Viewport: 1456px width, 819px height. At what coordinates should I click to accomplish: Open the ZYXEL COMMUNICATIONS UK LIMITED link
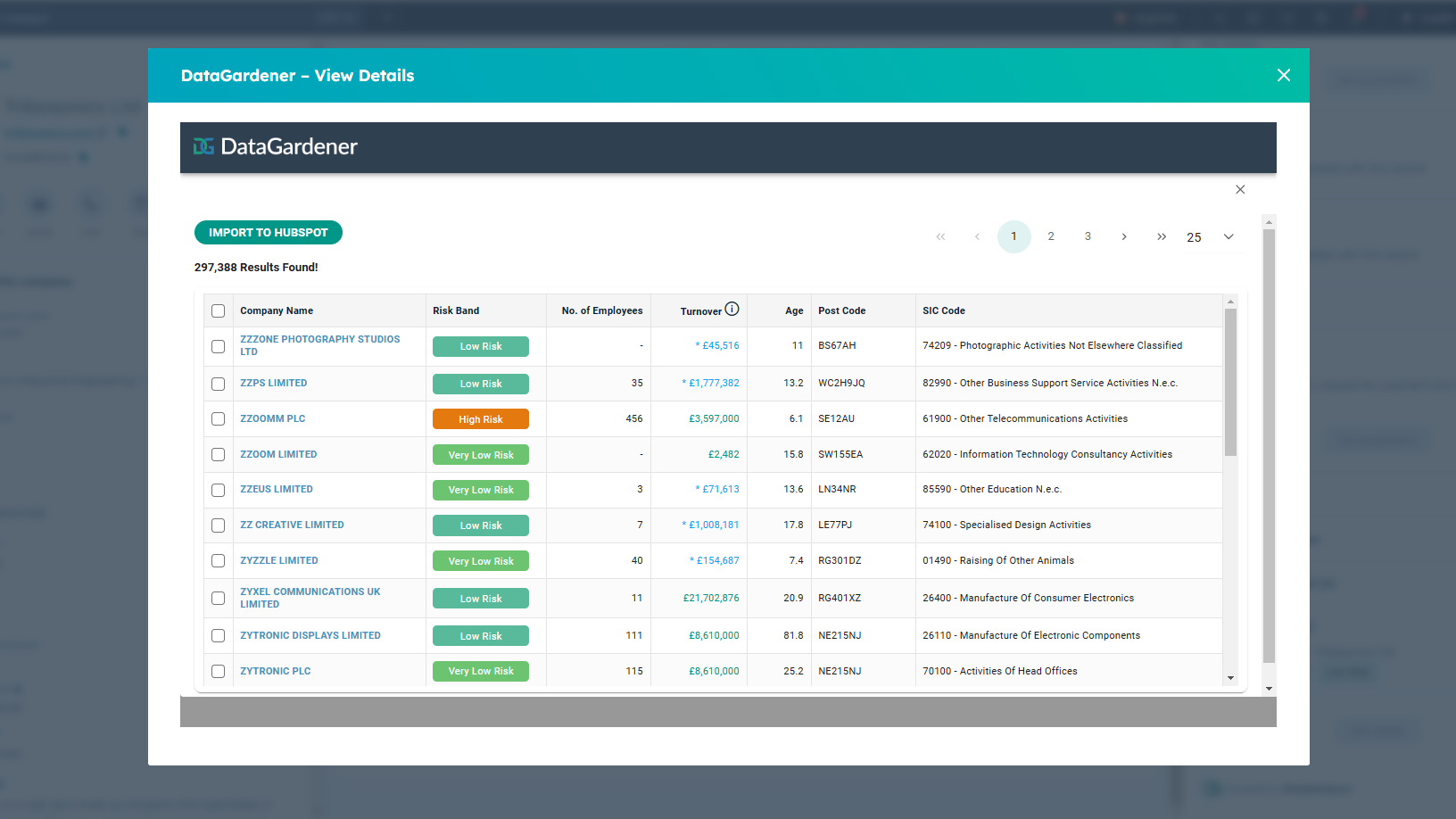pyautogui.click(x=310, y=598)
